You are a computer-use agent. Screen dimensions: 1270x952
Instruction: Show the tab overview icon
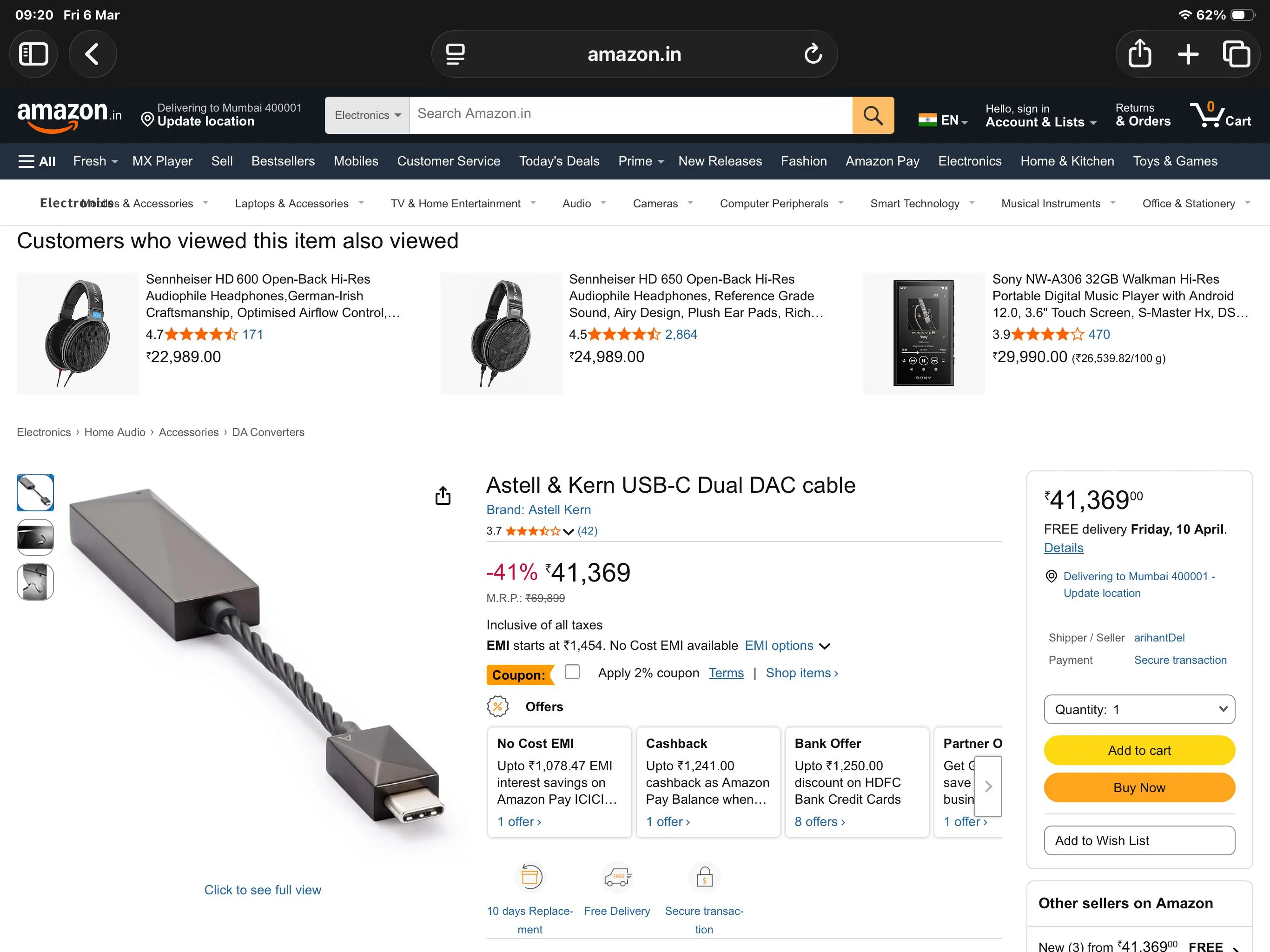pyautogui.click(x=1236, y=54)
